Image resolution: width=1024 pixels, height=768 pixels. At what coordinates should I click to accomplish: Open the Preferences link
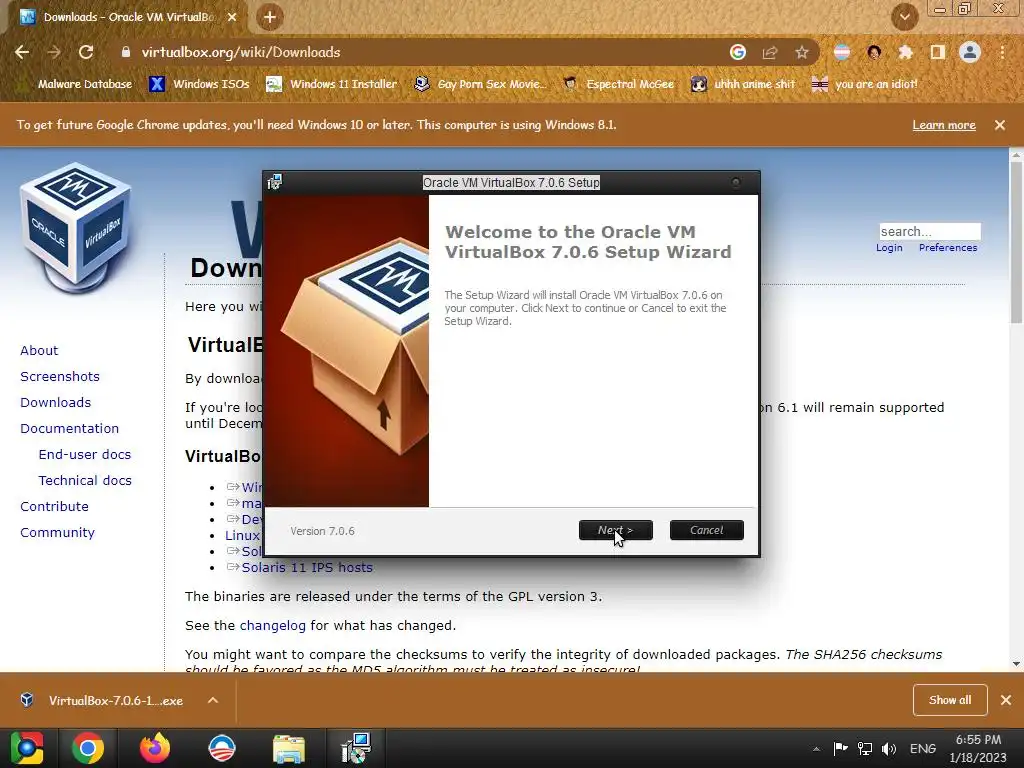tap(948, 248)
